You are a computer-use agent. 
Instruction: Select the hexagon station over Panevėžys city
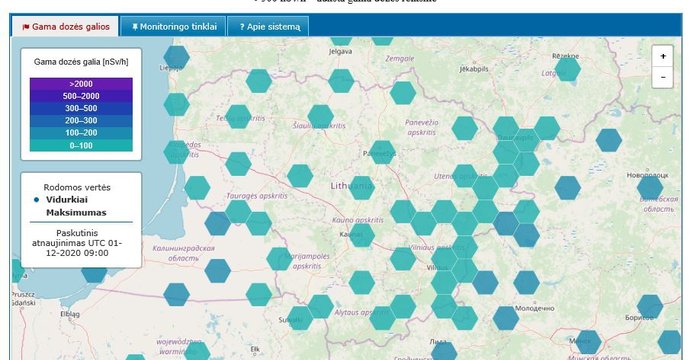click(x=382, y=152)
